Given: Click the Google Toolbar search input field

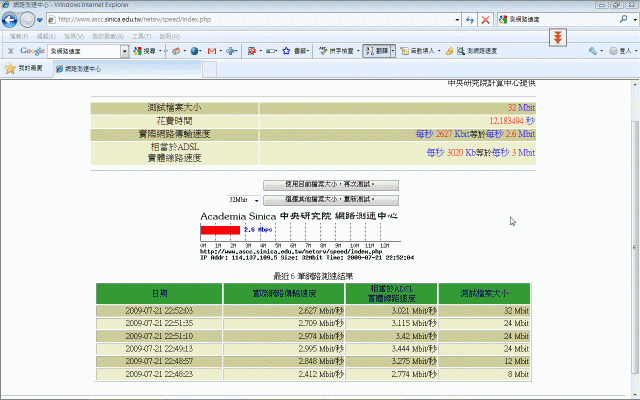Looking at the screenshot, I should 84,51.
